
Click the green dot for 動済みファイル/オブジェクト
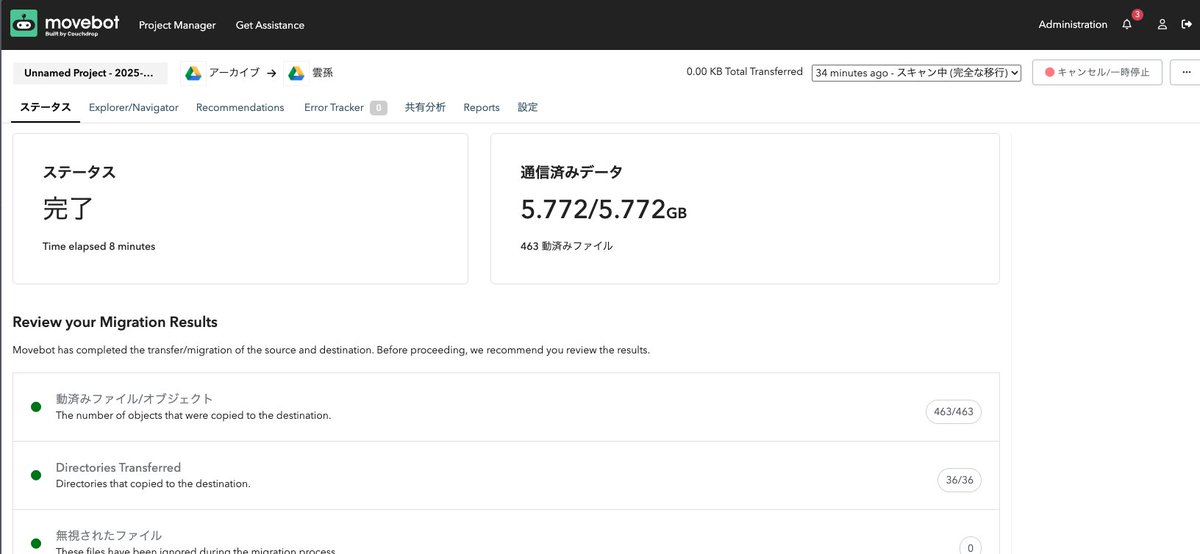[36, 407]
